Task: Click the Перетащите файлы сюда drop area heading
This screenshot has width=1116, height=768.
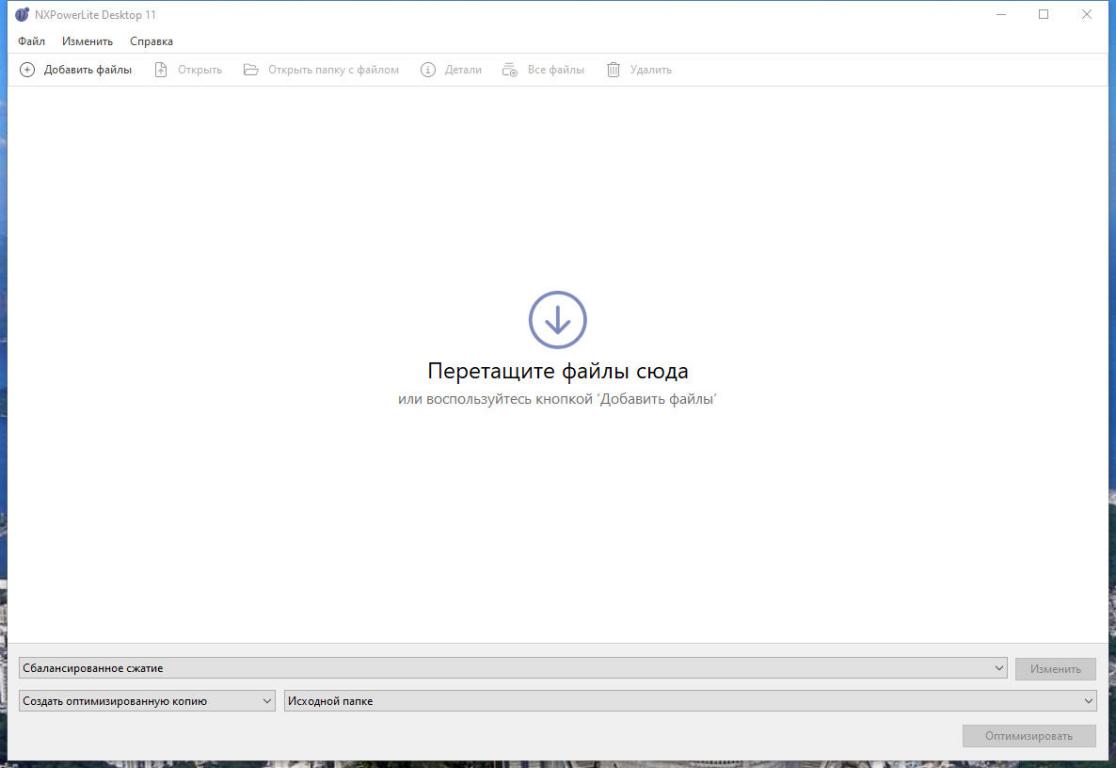Action: [557, 371]
